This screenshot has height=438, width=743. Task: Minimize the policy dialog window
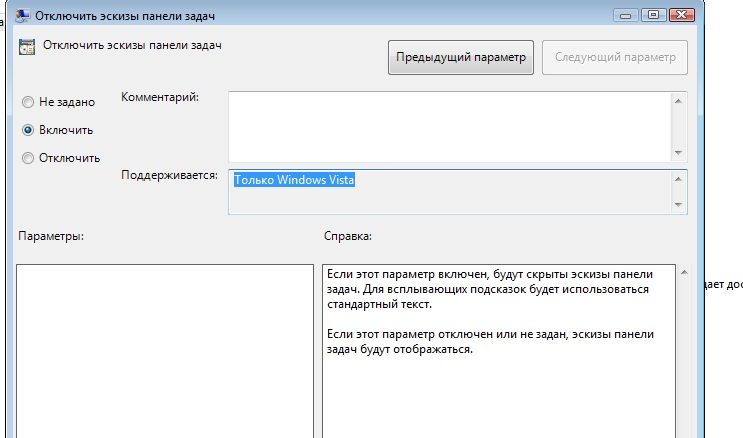pyautogui.click(x=625, y=16)
